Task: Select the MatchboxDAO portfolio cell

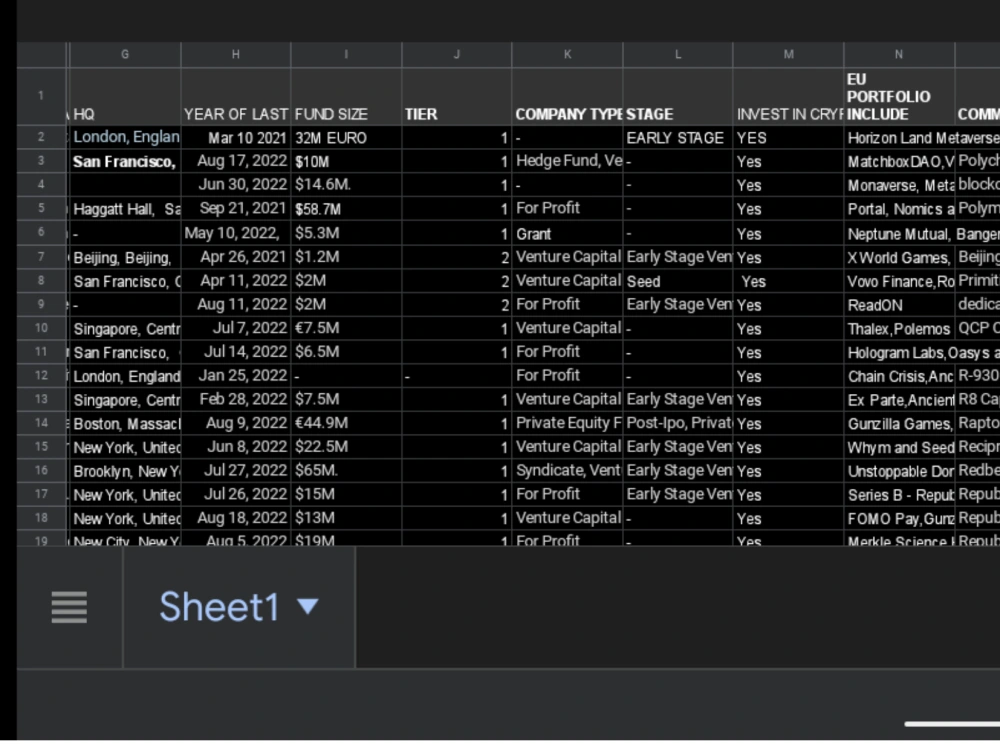Action: (x=899, y=161)
